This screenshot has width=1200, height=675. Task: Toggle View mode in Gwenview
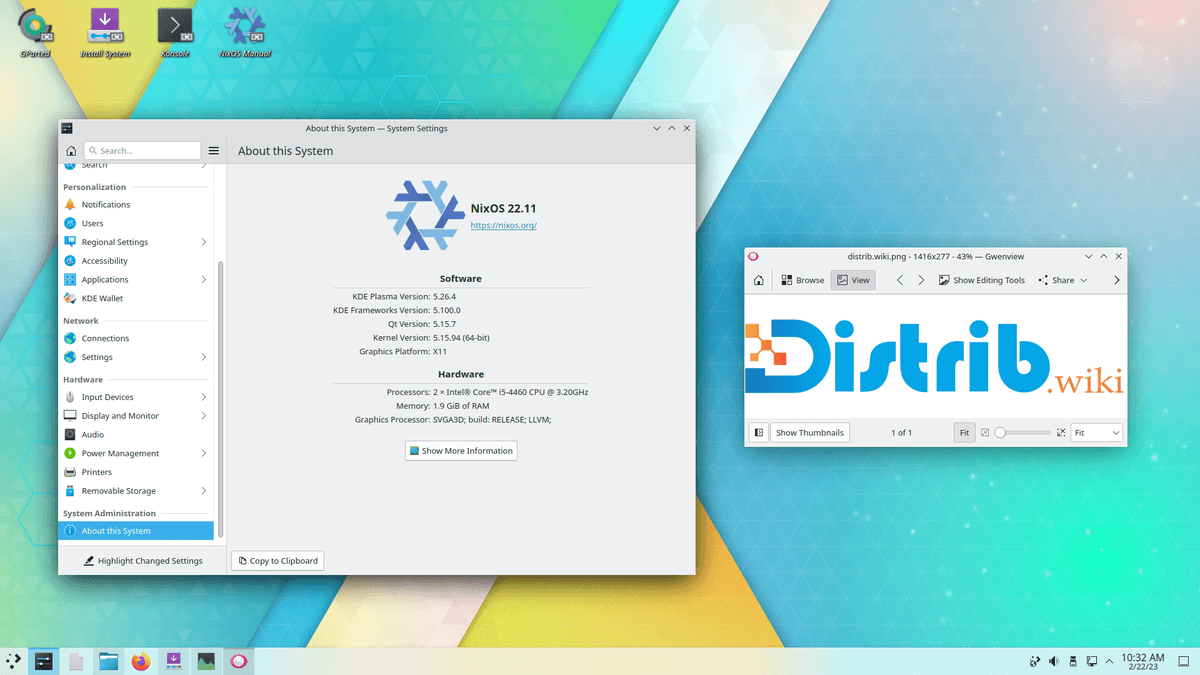853,280
